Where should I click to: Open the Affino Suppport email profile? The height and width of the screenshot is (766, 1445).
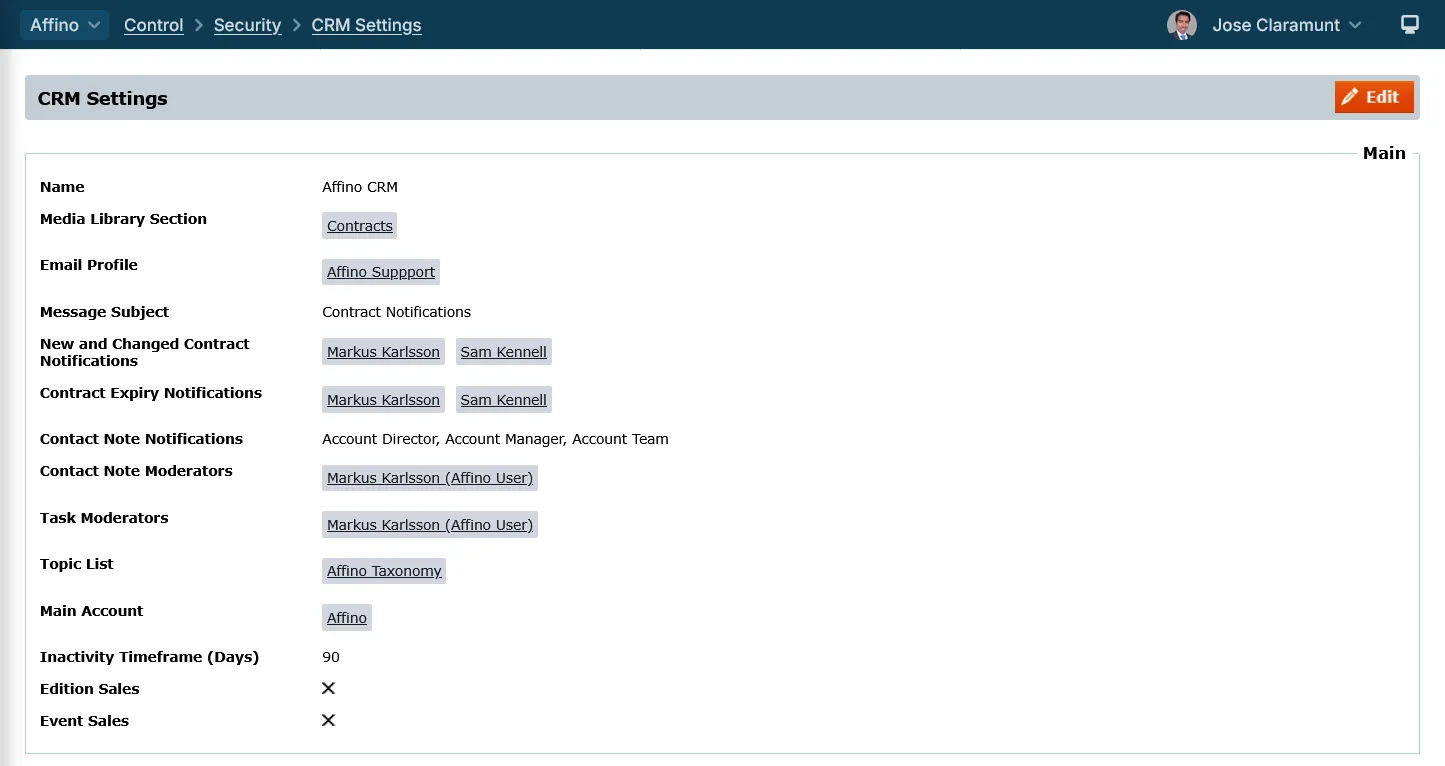pyautogui.click(x=380, y=272)
